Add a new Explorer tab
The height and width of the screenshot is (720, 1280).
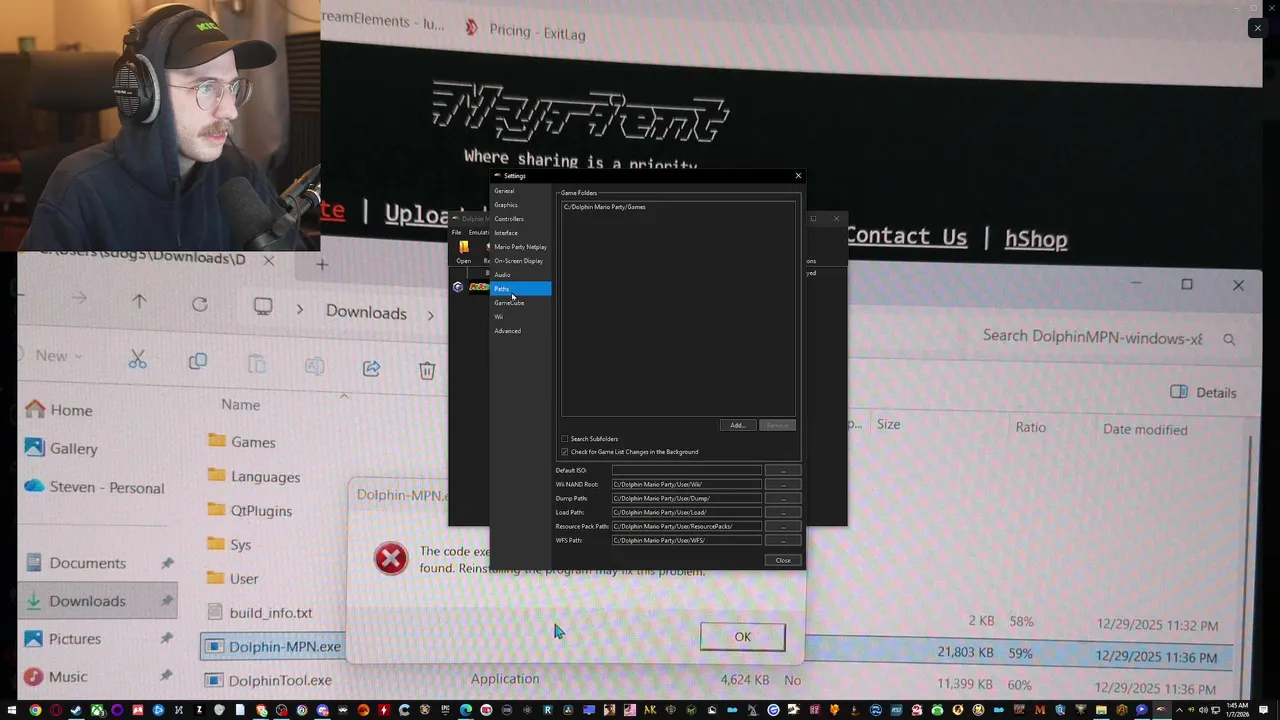coord(322,264)
